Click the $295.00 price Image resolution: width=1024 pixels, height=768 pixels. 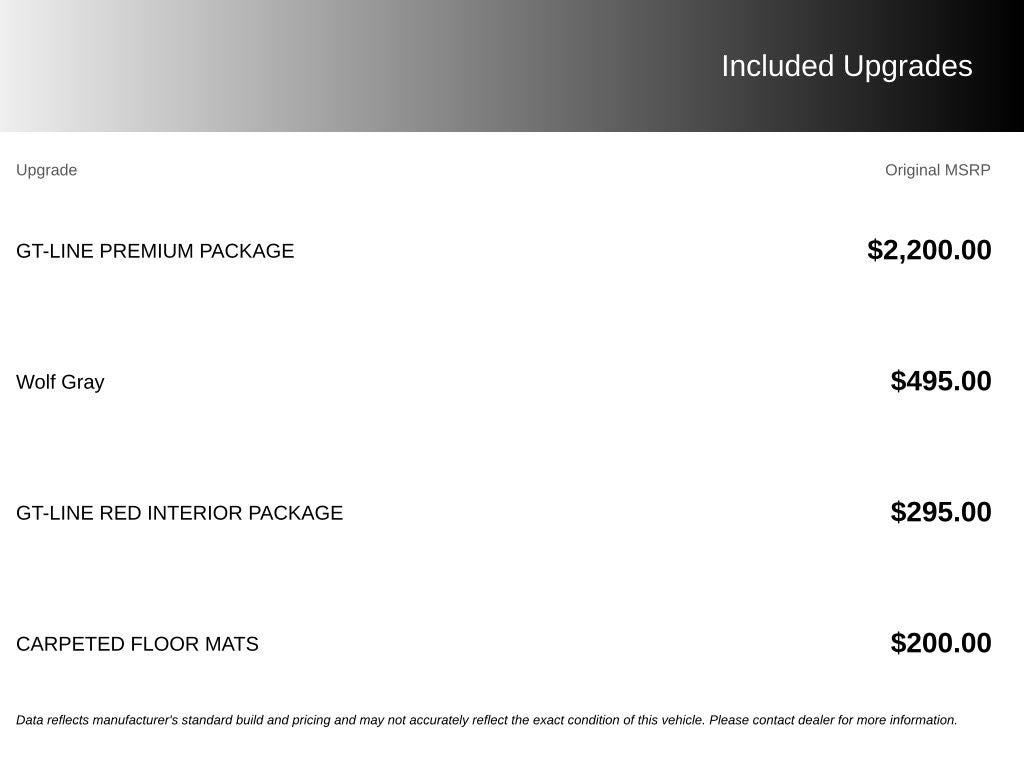pyautogui.click(x=941, y=512)
